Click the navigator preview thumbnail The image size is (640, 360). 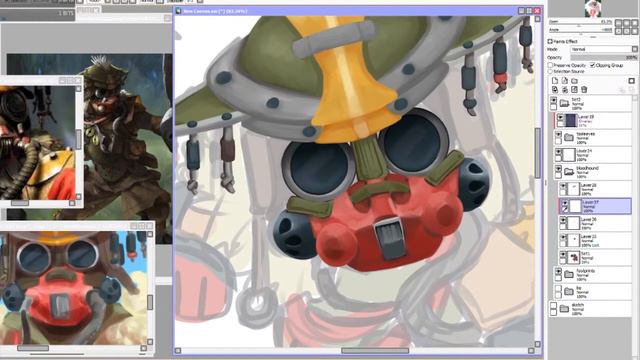click(593, 8)
